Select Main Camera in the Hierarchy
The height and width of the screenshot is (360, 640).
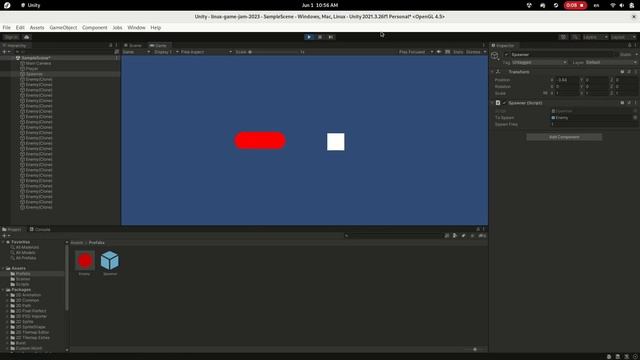pyautogui.click(x=38, y=63)
